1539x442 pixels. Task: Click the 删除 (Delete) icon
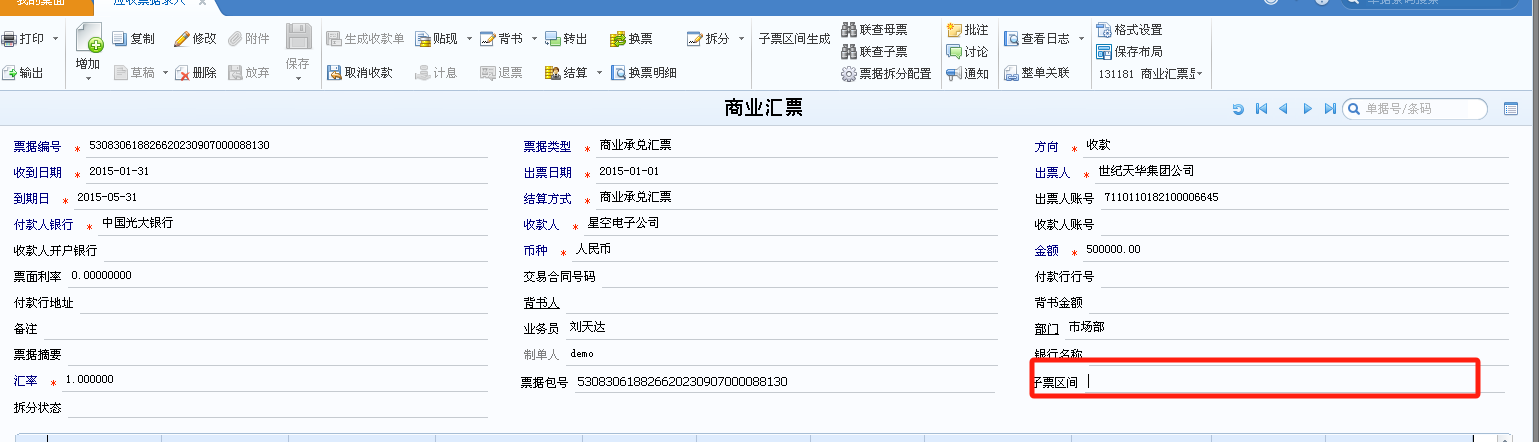click(183, 73)
